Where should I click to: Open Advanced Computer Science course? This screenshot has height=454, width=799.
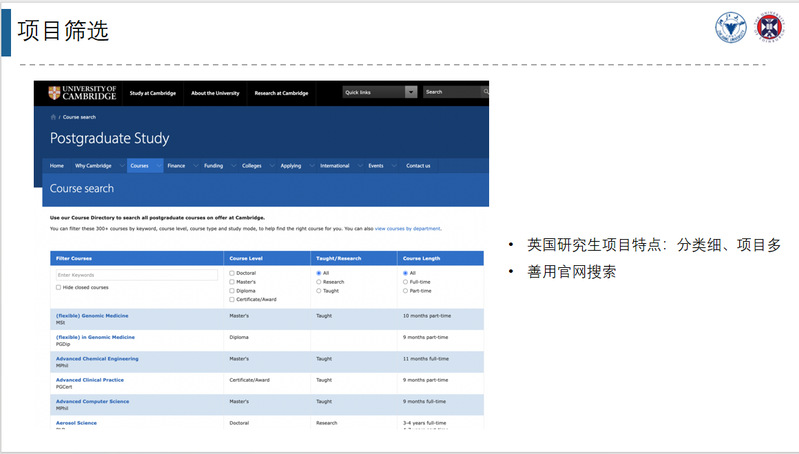[x=92, y=402]
